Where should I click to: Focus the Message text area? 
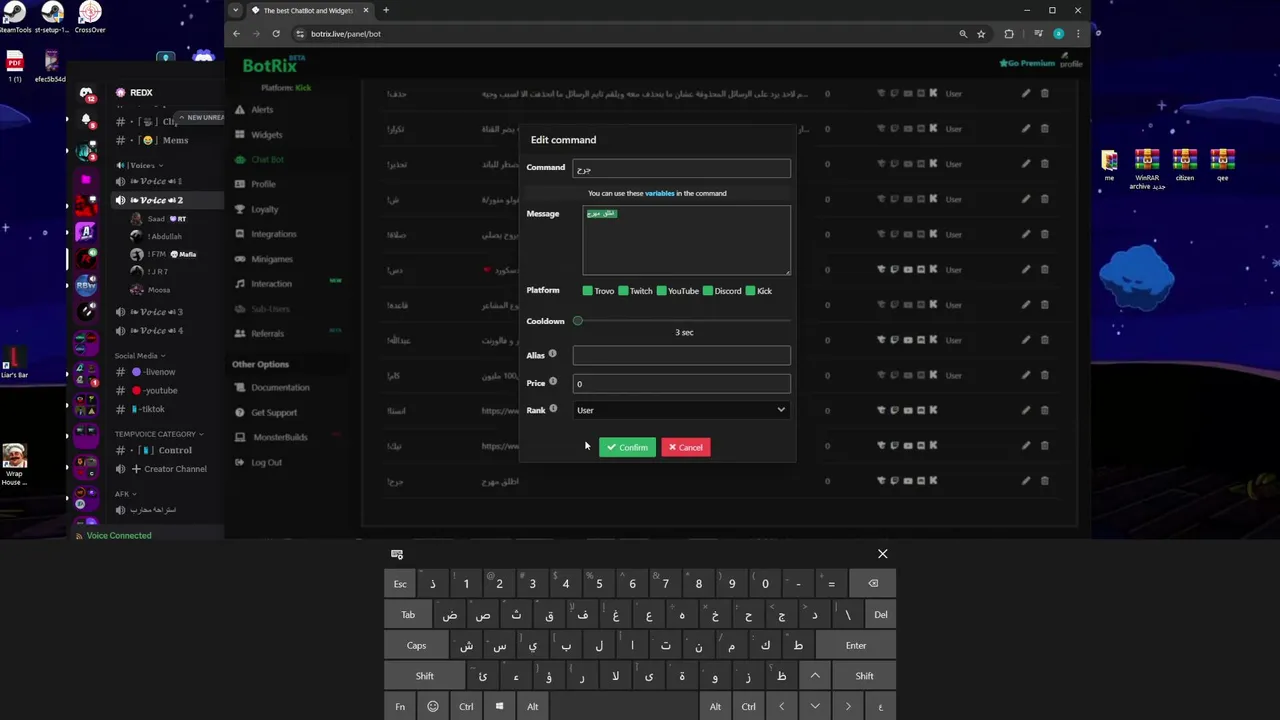[686, 240]
